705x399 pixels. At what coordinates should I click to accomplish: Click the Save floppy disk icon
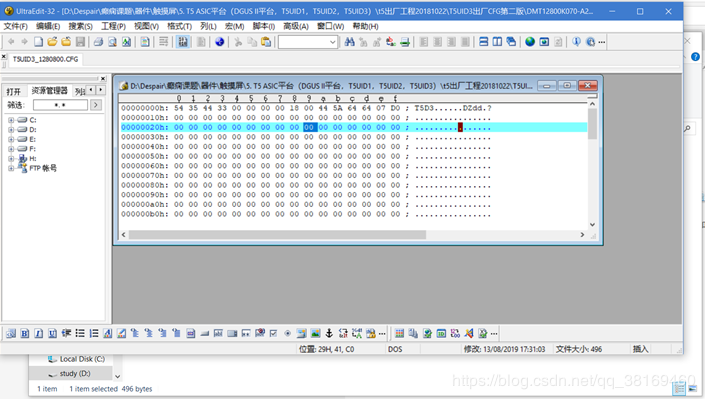click(x=80, y=42)
